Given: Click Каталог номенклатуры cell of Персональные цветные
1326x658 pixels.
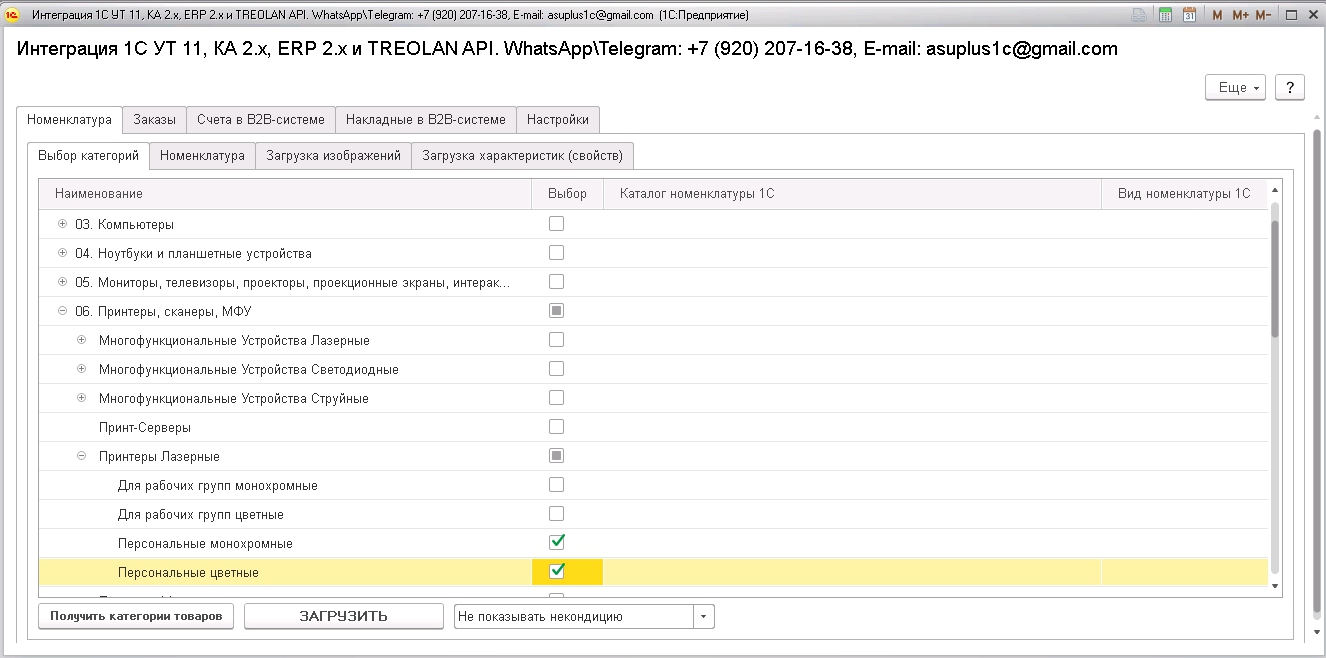Looking at the screenshot, I should click(852, 572).
